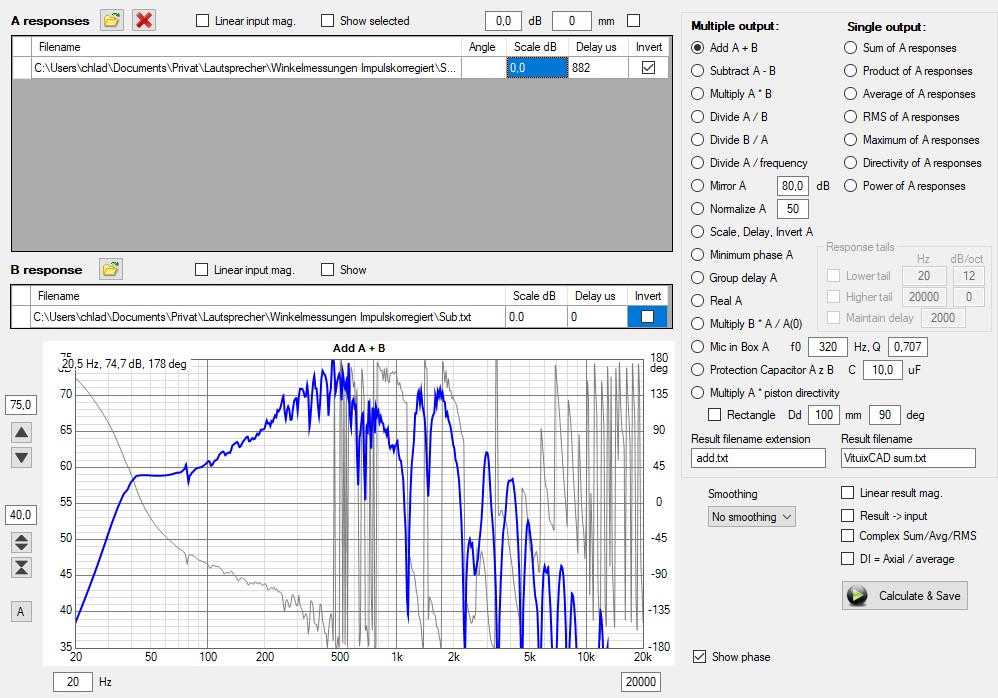Image resolution: width=998 pixels, height=698 pixels.
Task: Select Multiply A * B option
Action: click(698, 94)
